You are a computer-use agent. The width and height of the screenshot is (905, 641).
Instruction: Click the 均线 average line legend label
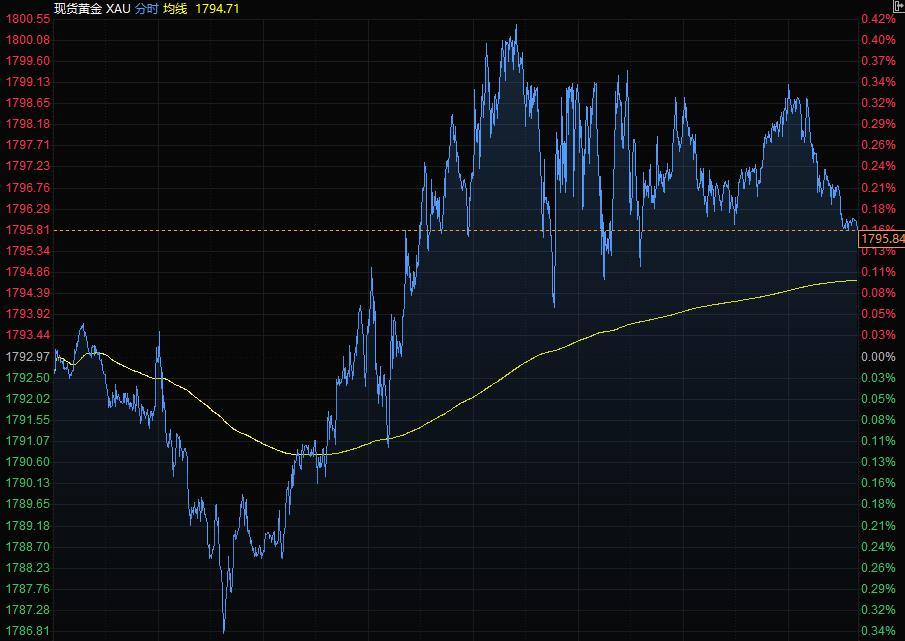[175, 8]
